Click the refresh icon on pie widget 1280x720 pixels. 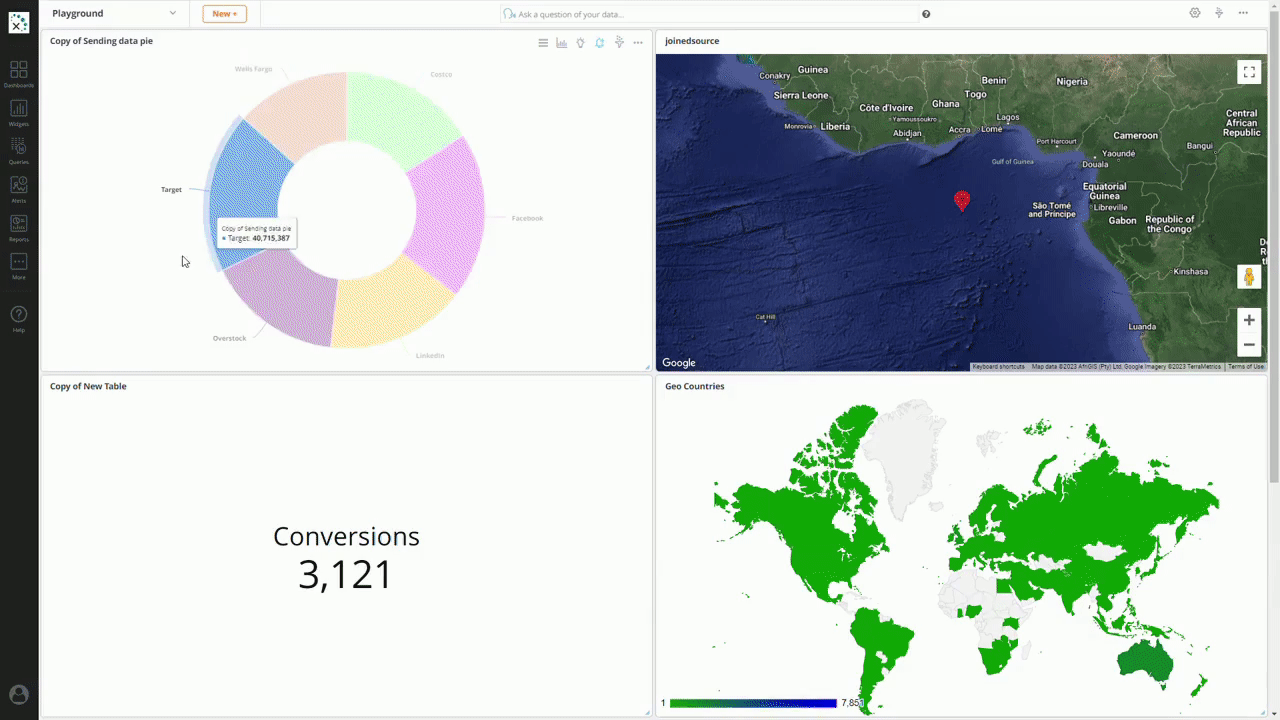[599, 43]
